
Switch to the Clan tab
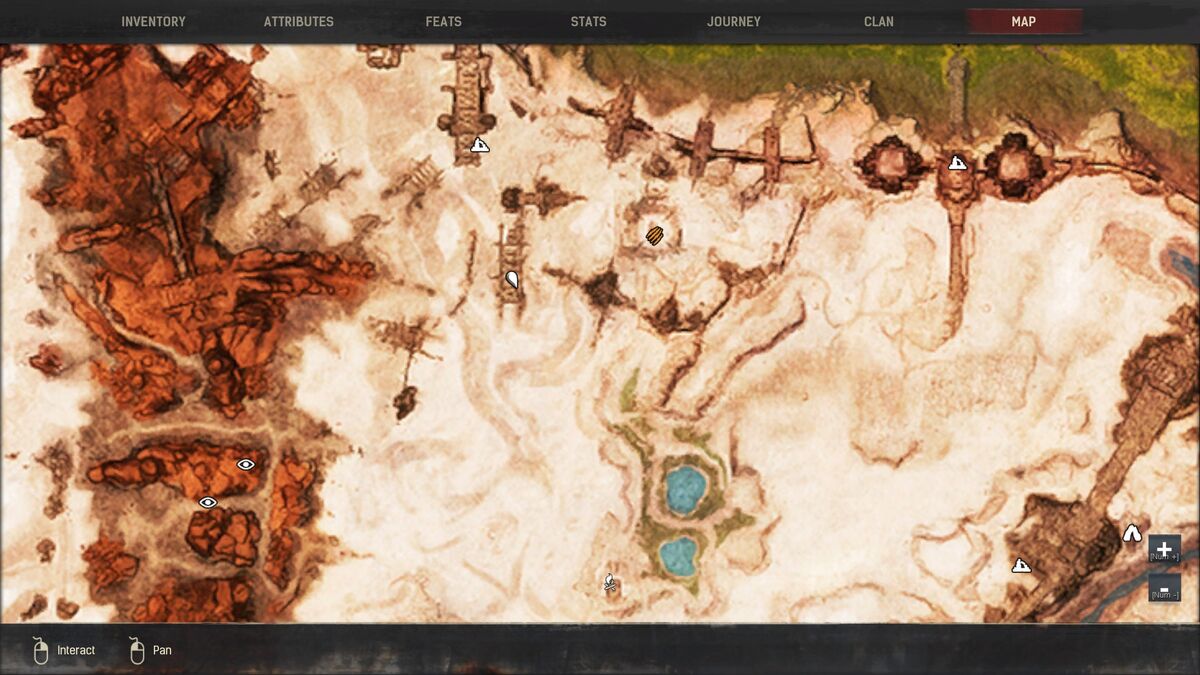(879, 21)
